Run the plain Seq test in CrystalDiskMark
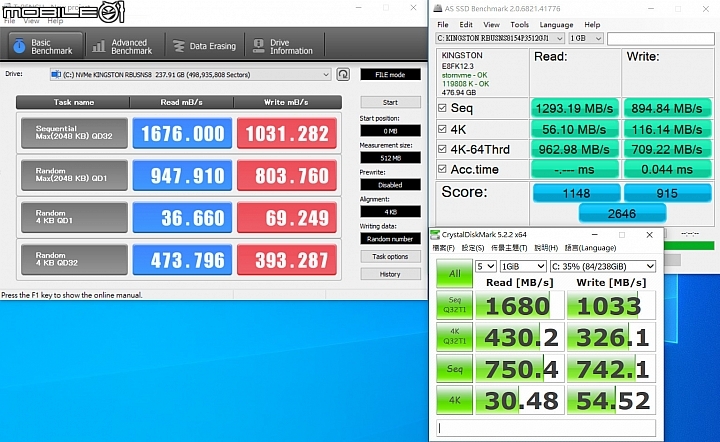Image resolution: width=720 pixels, height=442 pixels. [454, 369]
